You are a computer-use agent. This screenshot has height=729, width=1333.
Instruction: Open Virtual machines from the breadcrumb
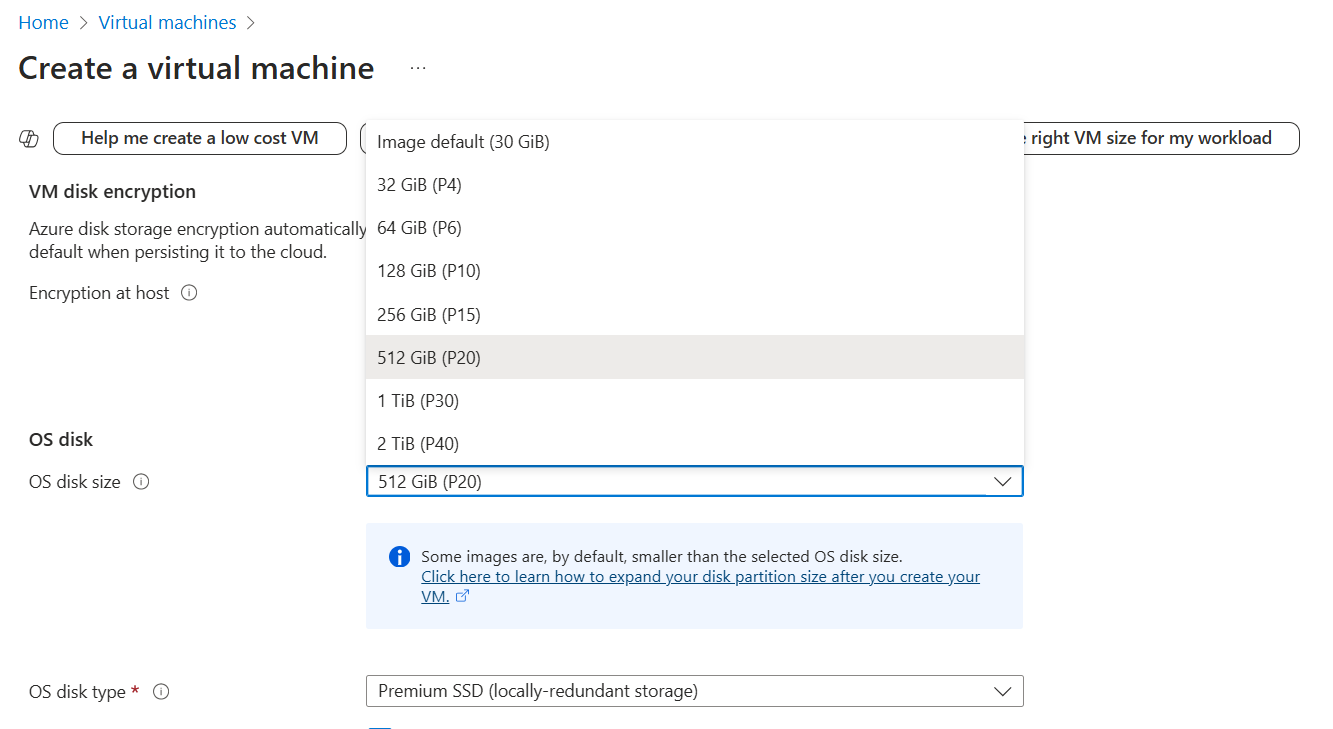(x=167, y=21)
